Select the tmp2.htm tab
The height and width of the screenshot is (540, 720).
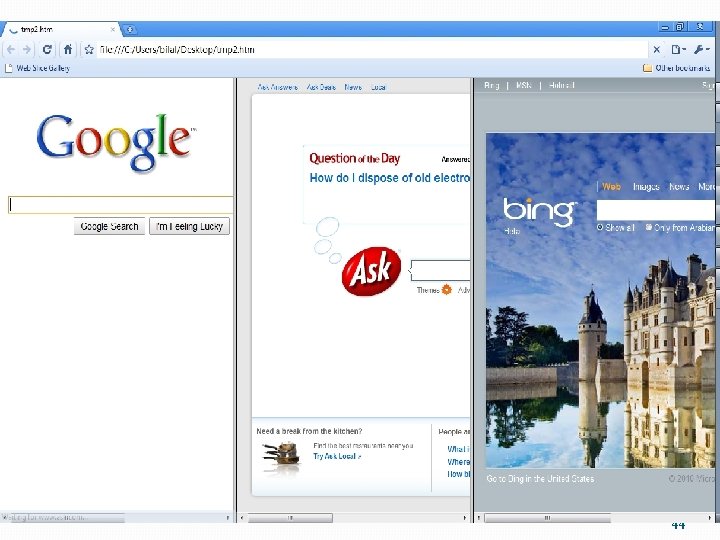62,29
